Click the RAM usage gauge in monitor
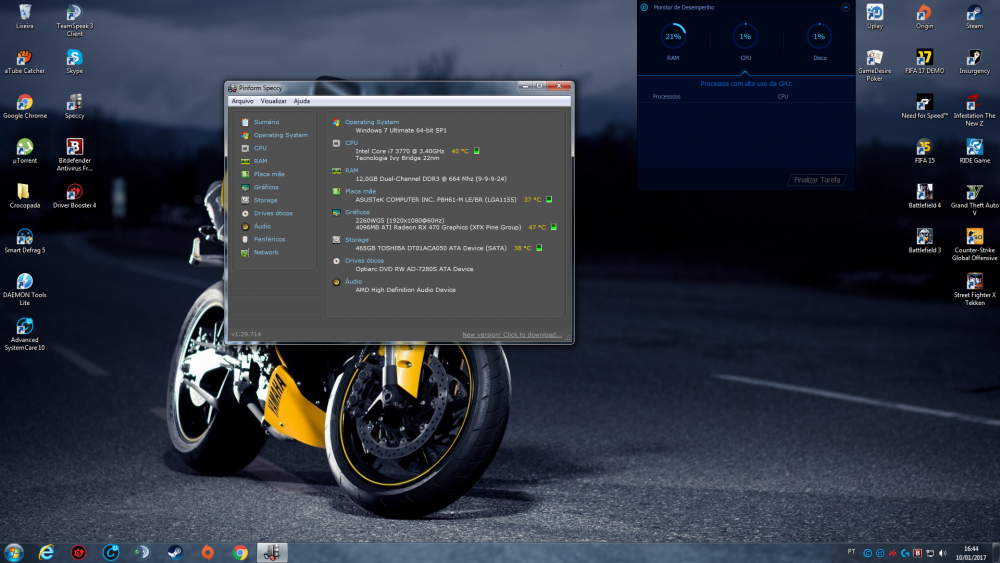Viewport: 1000px width, 563px height. point(673,37)
